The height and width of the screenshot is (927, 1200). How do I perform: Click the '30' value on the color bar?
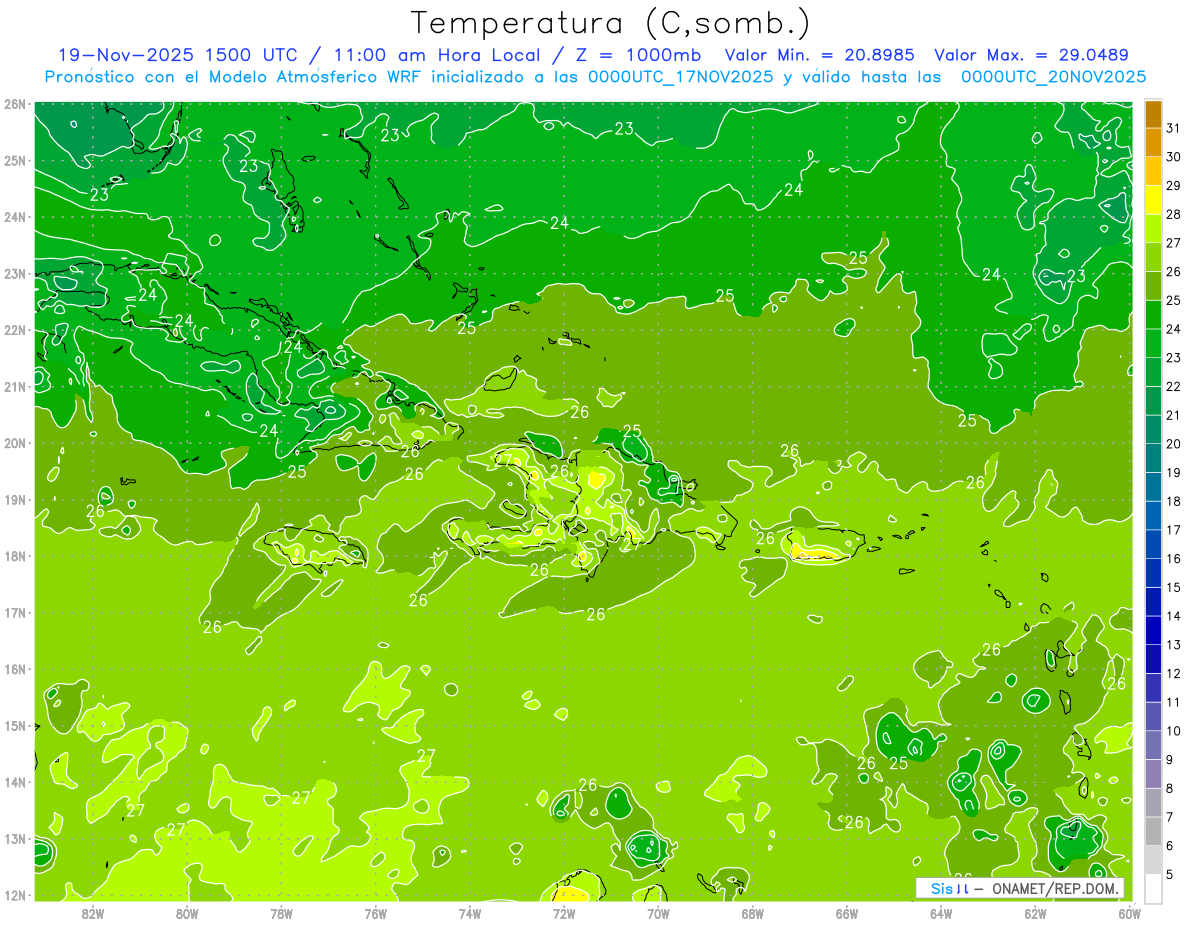[1174, 157]
